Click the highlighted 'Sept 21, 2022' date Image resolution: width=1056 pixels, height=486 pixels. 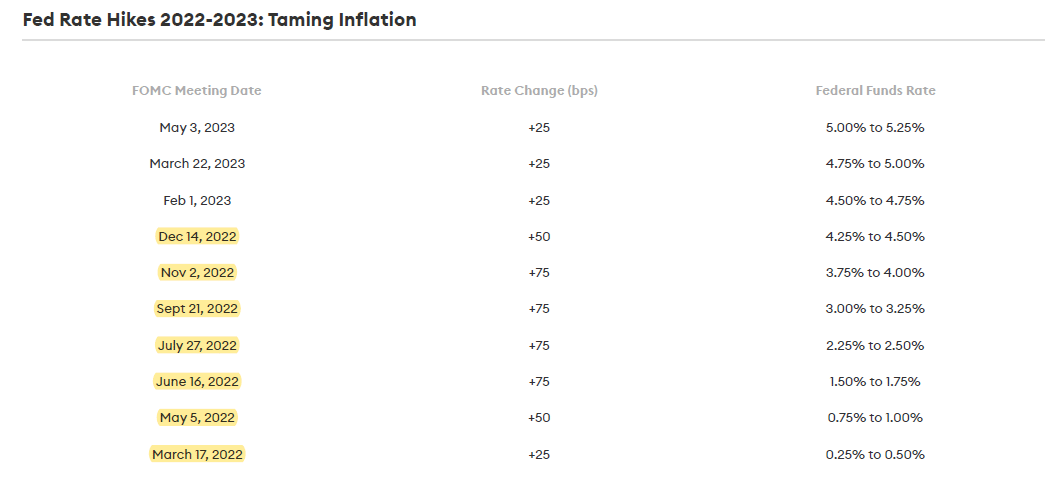[197, 309]
